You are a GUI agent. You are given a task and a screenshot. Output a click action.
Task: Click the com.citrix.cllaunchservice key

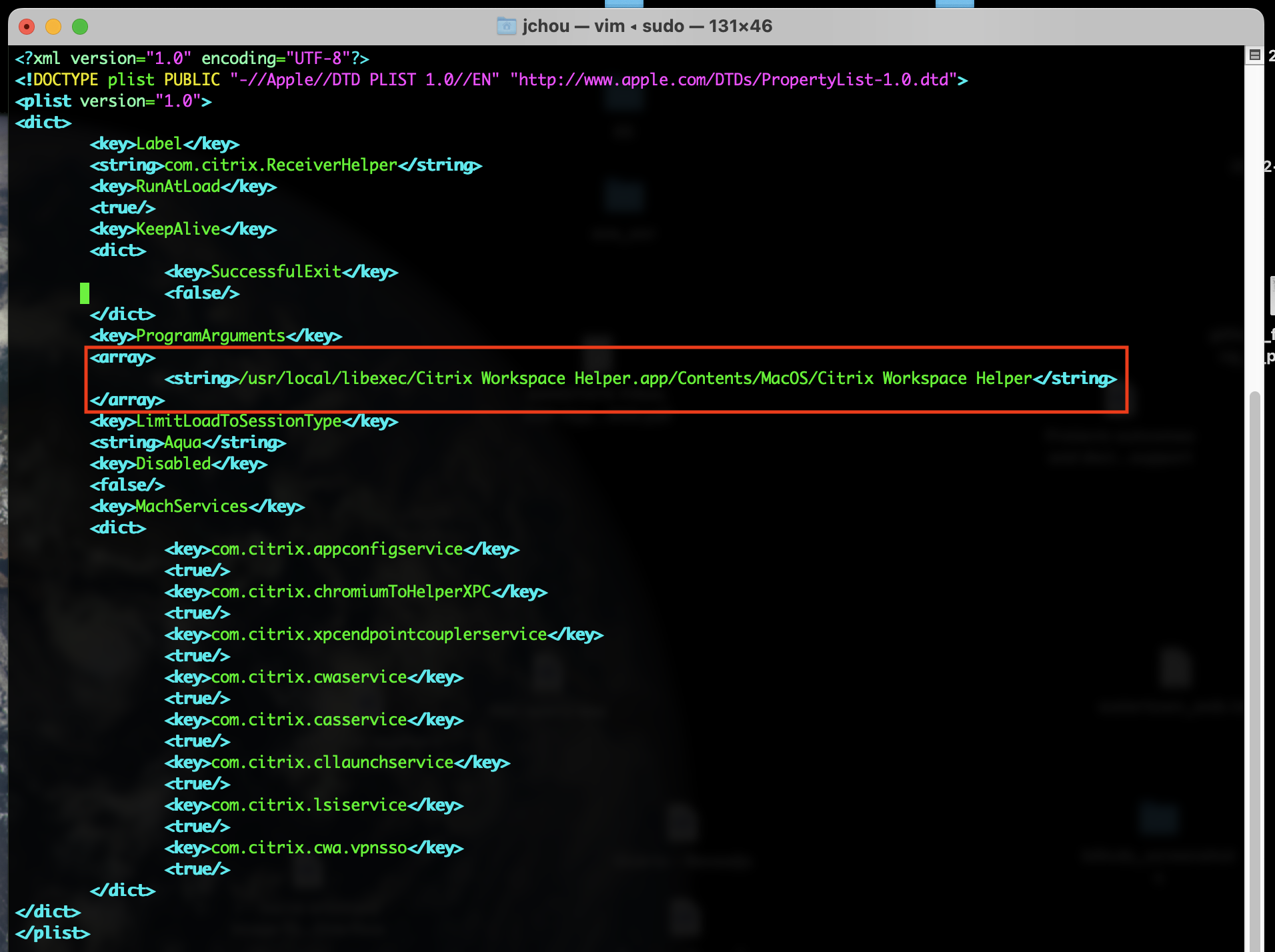[x=337, y=763]
